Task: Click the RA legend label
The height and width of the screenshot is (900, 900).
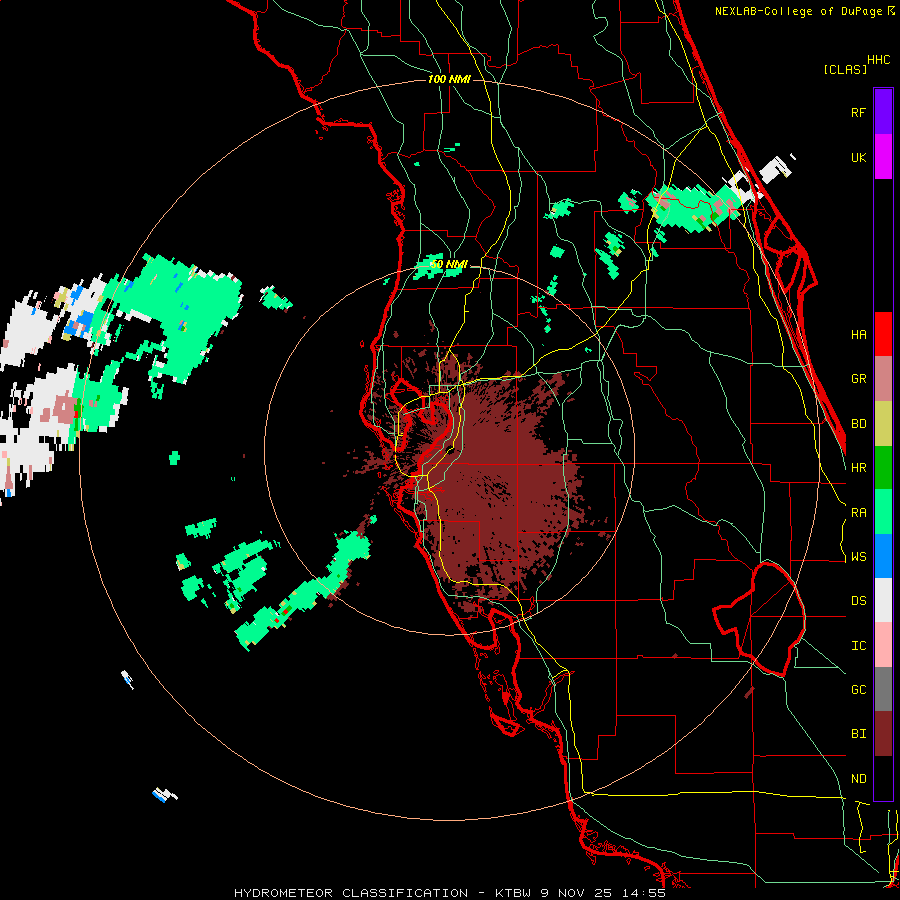Action: pyautogui.click(x=858, y=513)
